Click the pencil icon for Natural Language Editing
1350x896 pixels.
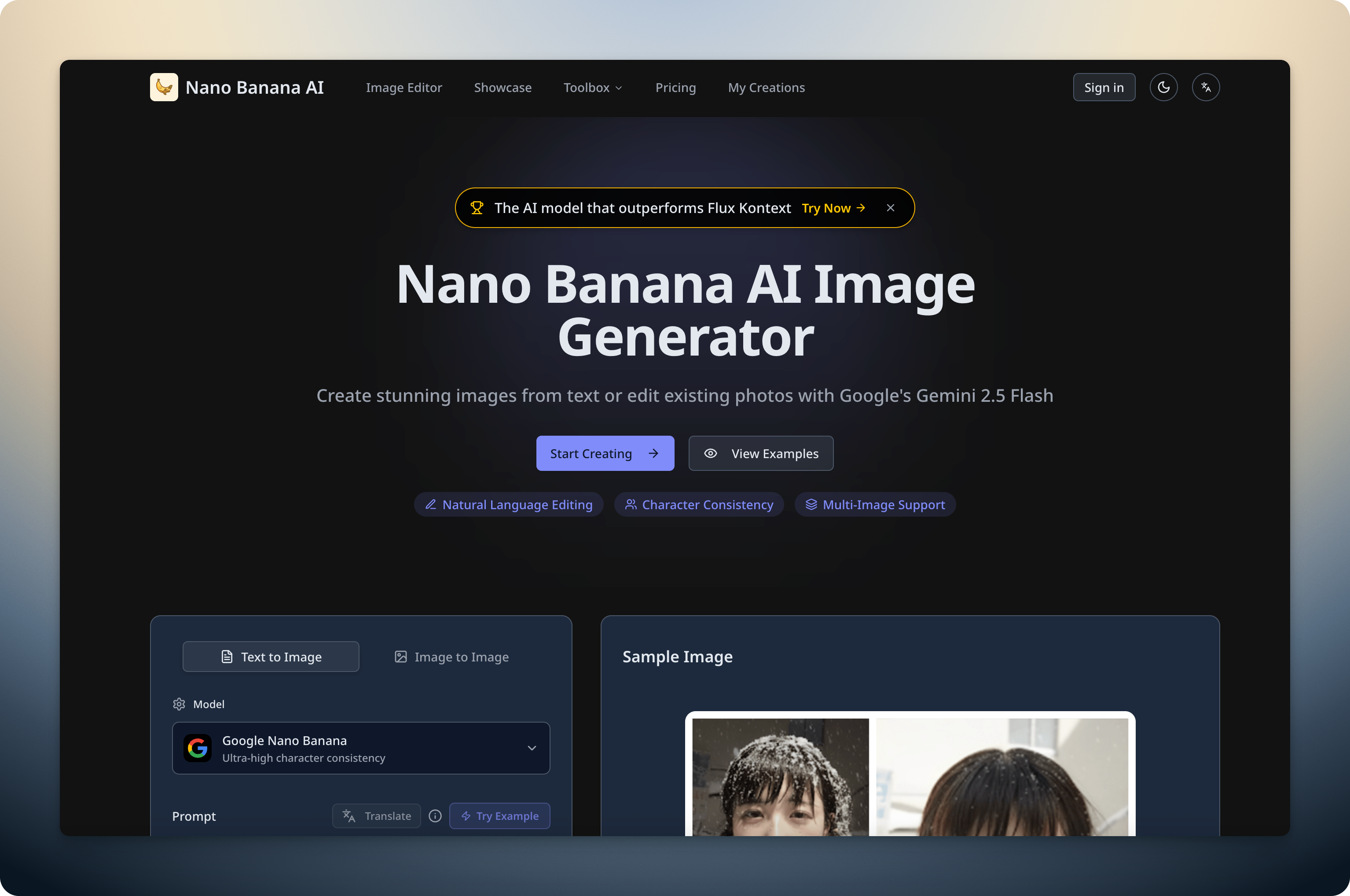[x=431, y=505]
